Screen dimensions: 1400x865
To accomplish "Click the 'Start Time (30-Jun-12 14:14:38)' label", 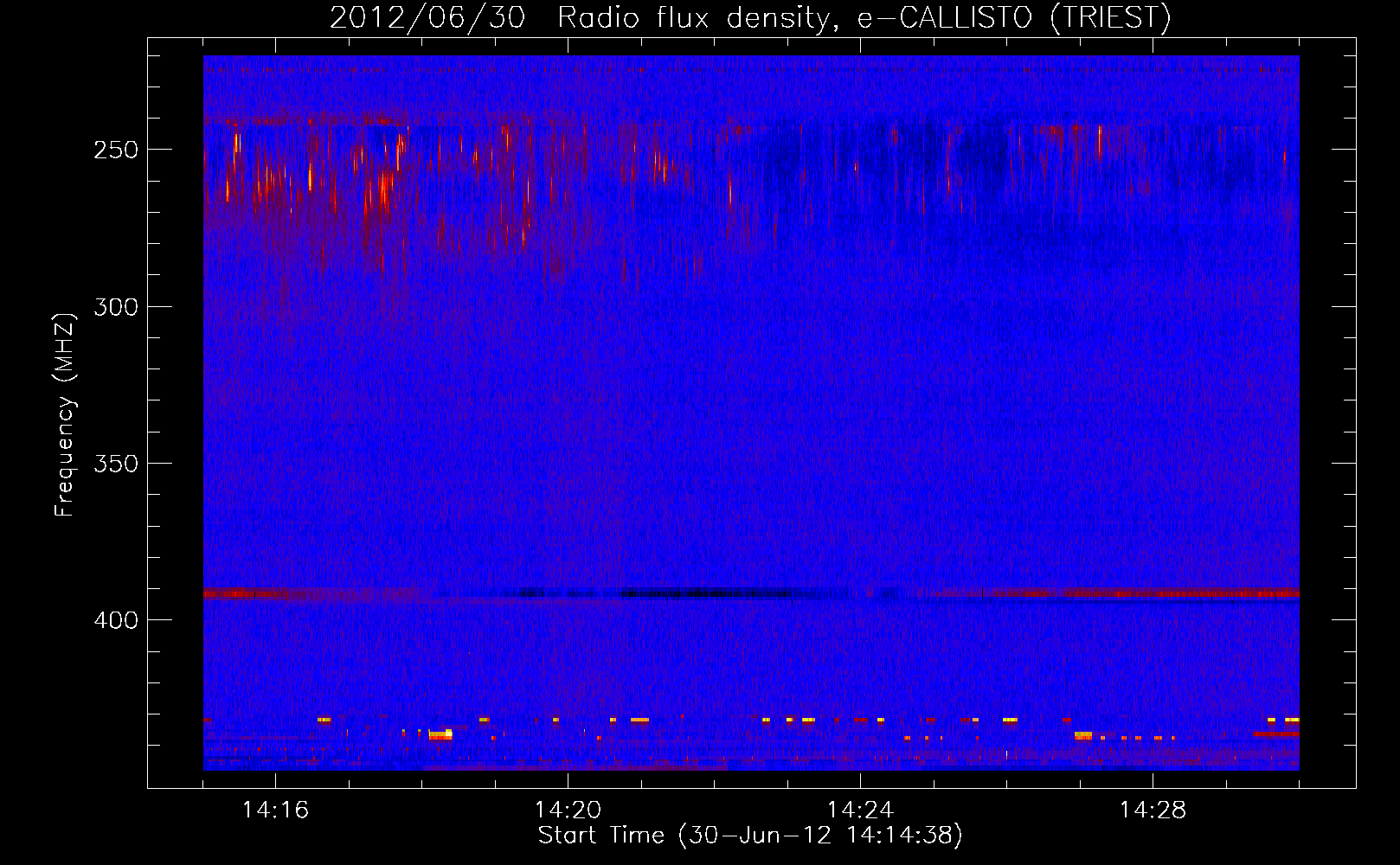I will coord(750,836).
